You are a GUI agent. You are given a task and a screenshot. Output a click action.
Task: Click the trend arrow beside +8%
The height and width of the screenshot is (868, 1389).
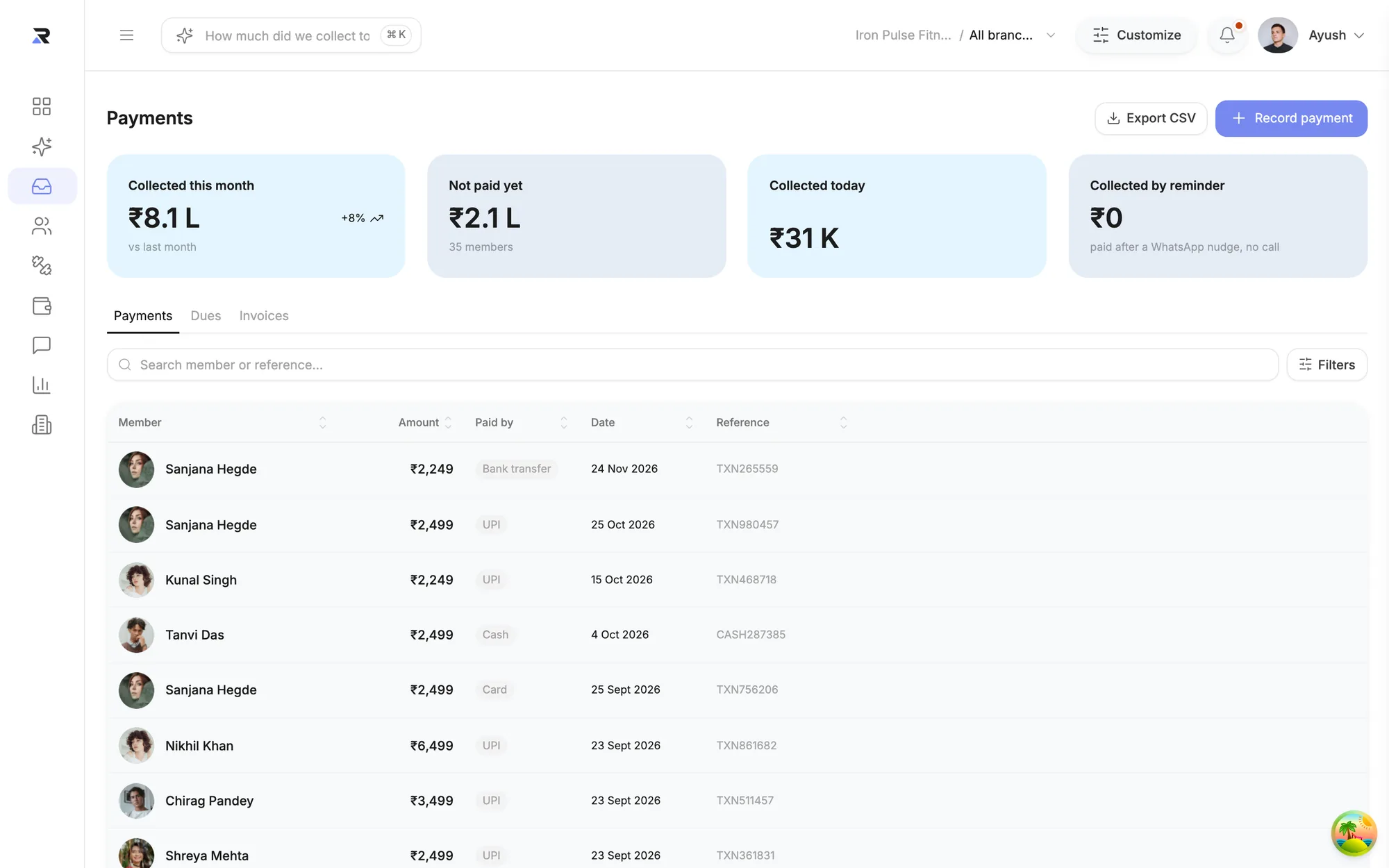(377, 218)
